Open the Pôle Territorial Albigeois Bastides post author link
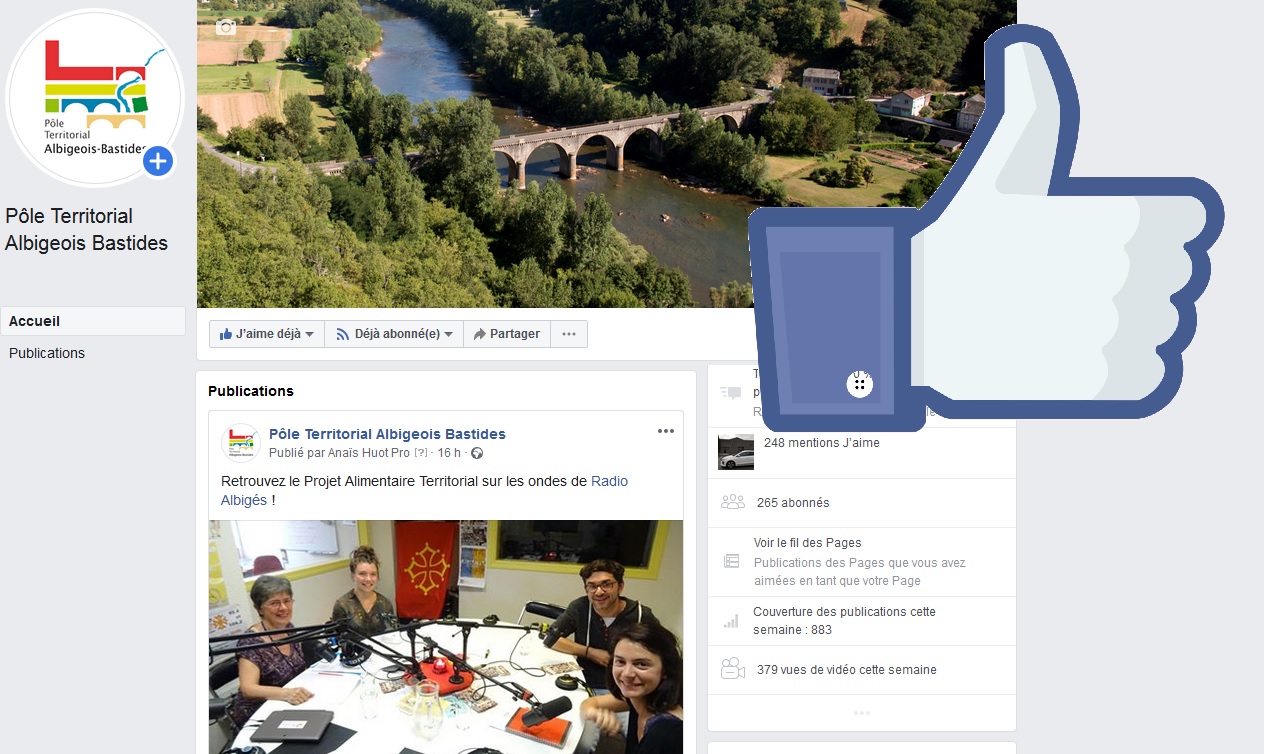This screenshot has height=754, width=1264. point(387,434)
